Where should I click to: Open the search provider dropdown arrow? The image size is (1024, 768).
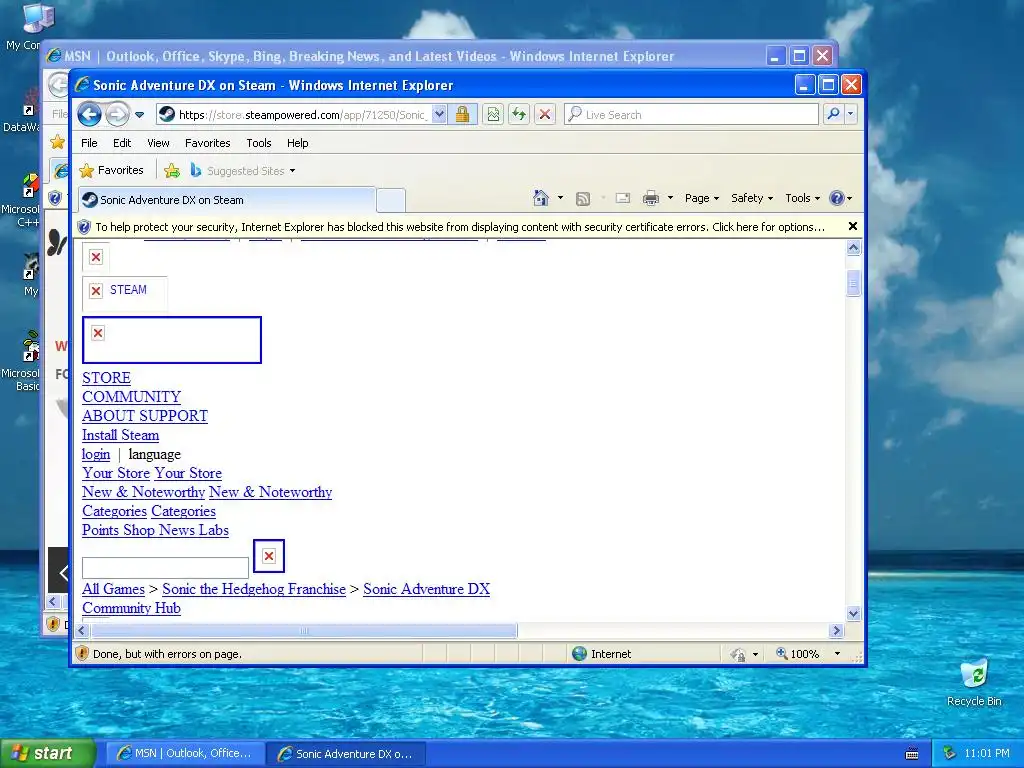850,114
